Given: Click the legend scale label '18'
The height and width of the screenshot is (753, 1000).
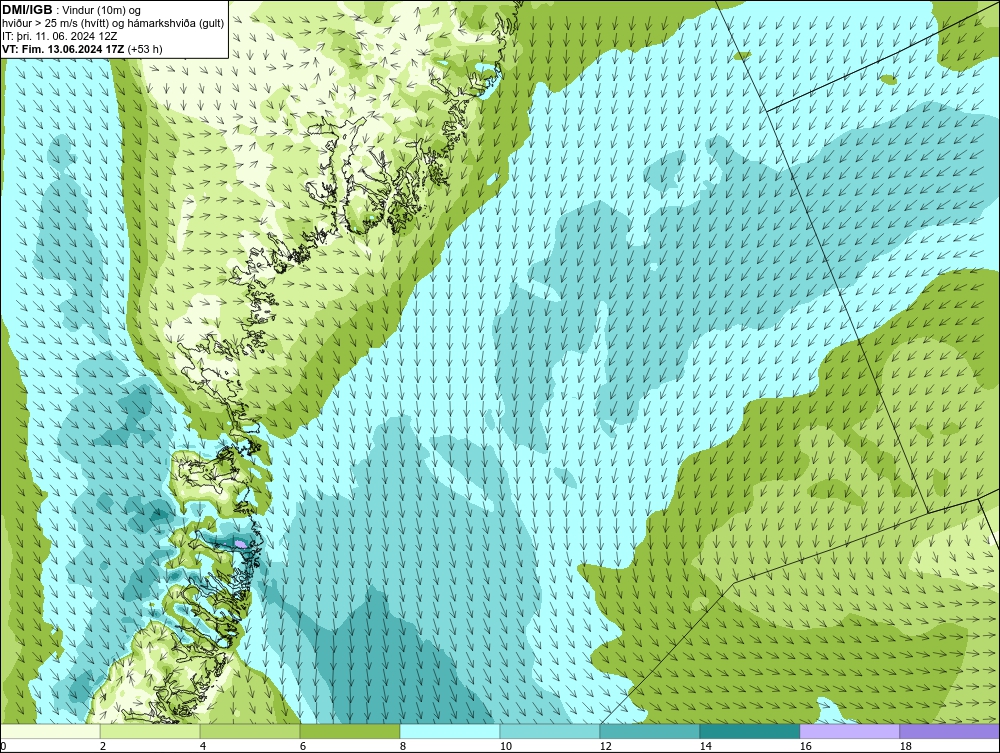Looking at the screenshot, I should [x=906, y=746].
